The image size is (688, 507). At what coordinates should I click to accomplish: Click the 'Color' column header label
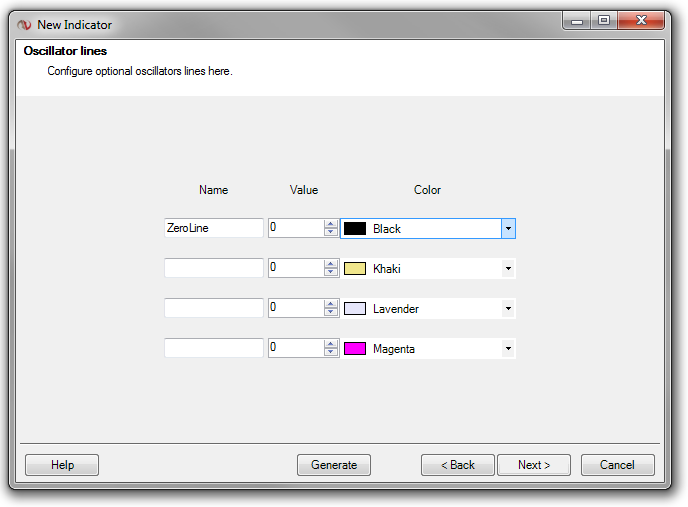click(x=427, y=190)
